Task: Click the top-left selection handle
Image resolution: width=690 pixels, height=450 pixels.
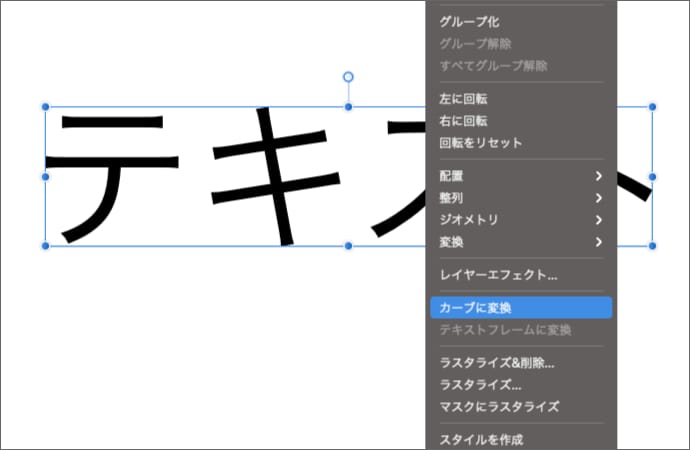Action: click(45, 106)
